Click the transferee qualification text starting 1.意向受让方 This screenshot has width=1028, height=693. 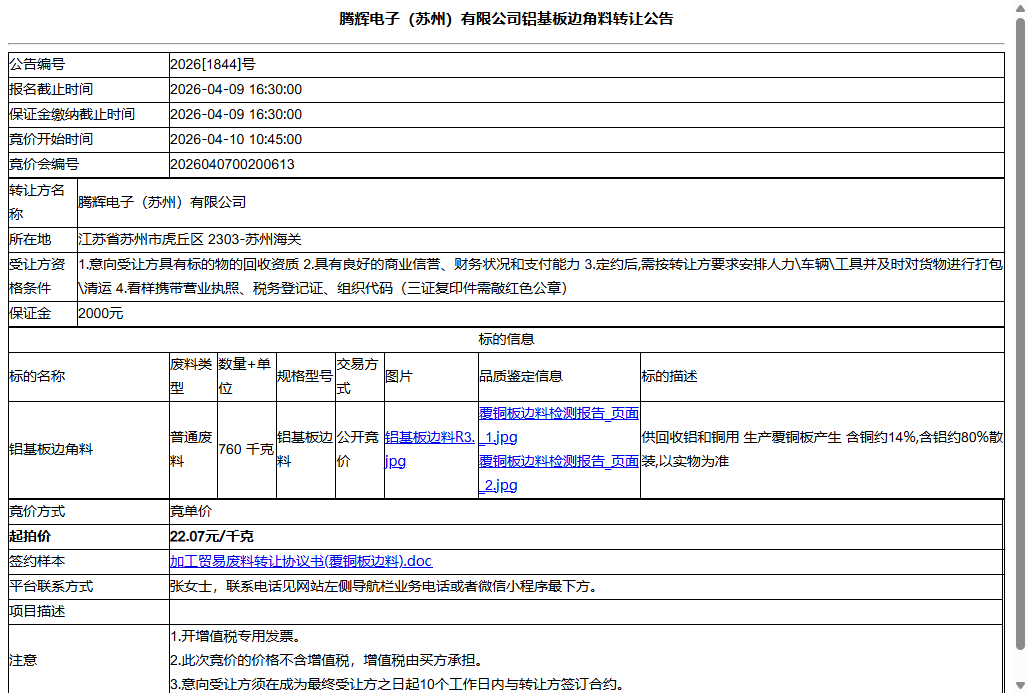pos(540,277)
